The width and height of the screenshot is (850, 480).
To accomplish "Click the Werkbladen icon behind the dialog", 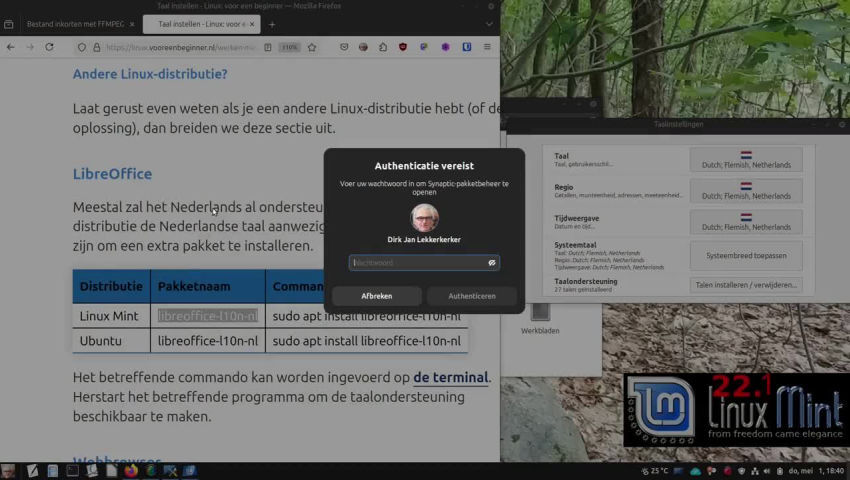I will point(540,313).
